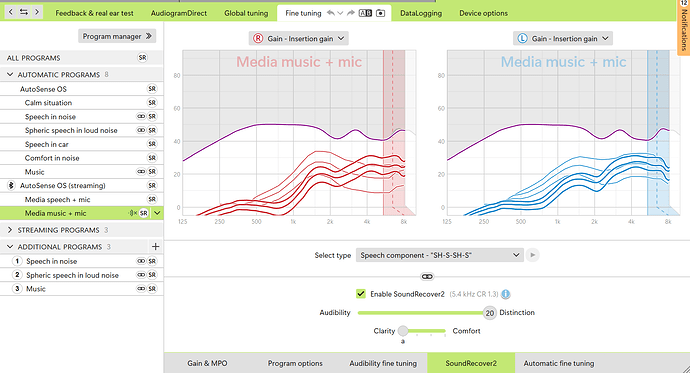The width and height of the screenshot is (690, 373).
Task: Select the AutoSense OS (streaming) program
Action: coord(81,186)
